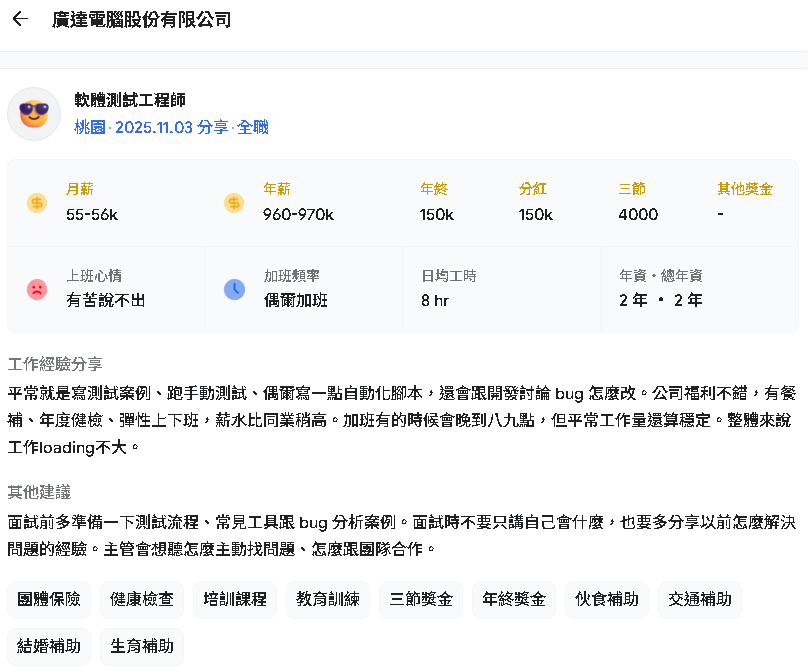Click the 軟體測試工程師 job title

[x=130, y=100]
